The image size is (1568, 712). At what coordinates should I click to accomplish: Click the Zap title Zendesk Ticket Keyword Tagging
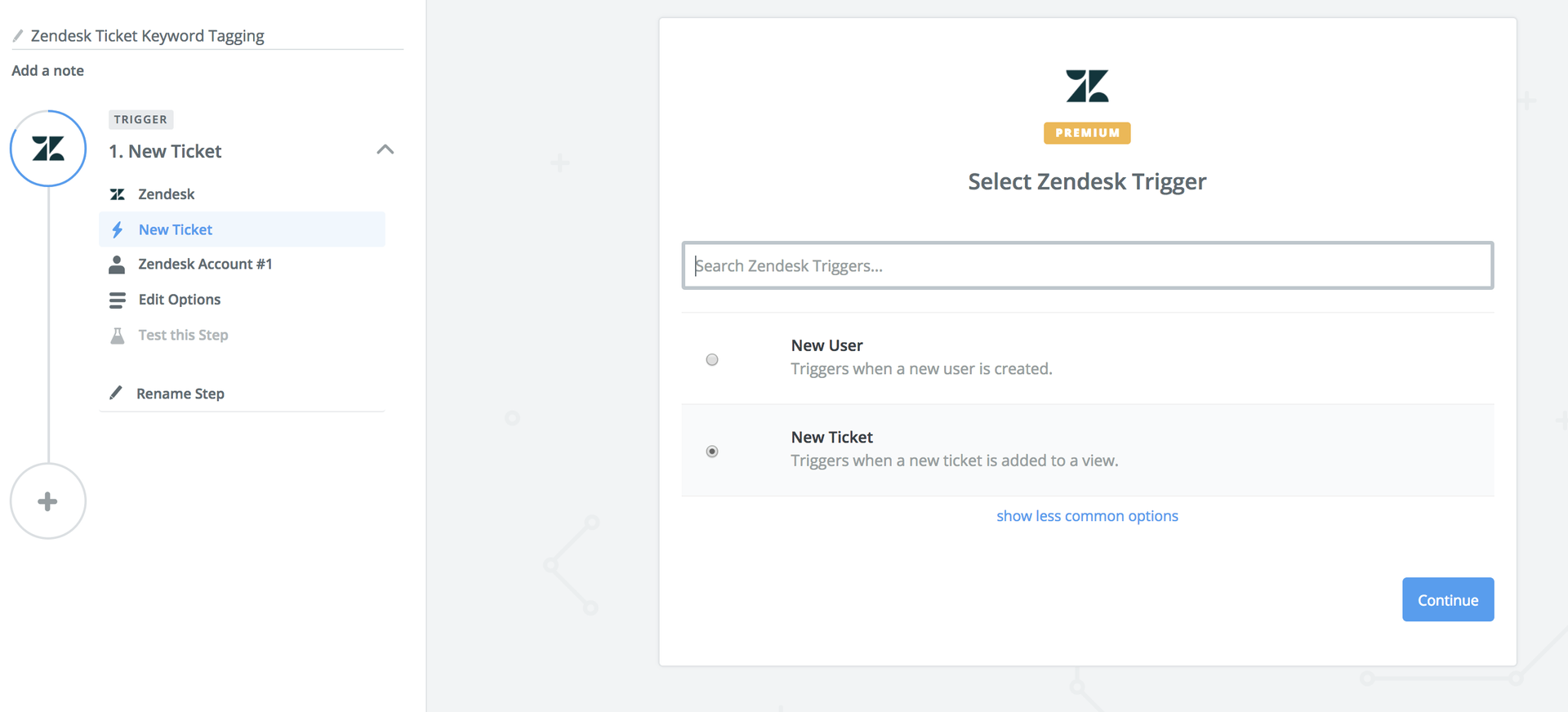148,36
